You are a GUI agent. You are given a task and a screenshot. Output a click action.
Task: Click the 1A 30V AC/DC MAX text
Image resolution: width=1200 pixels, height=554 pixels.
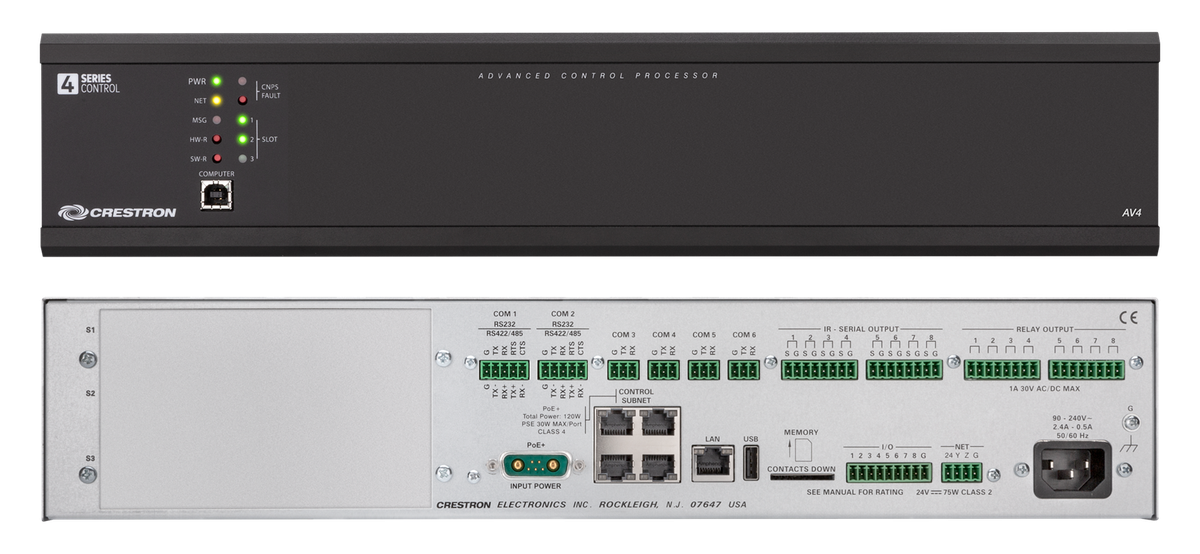click(x=1044, y=388)
